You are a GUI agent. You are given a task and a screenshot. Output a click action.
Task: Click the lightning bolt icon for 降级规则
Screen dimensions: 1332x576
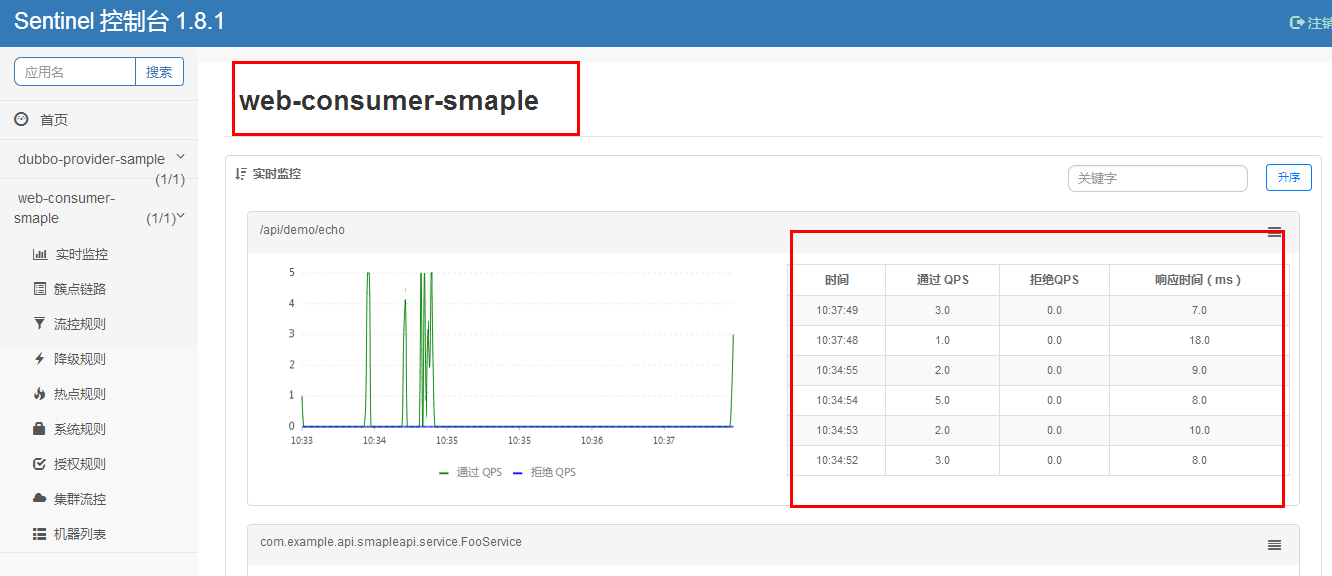pos(40,359)
